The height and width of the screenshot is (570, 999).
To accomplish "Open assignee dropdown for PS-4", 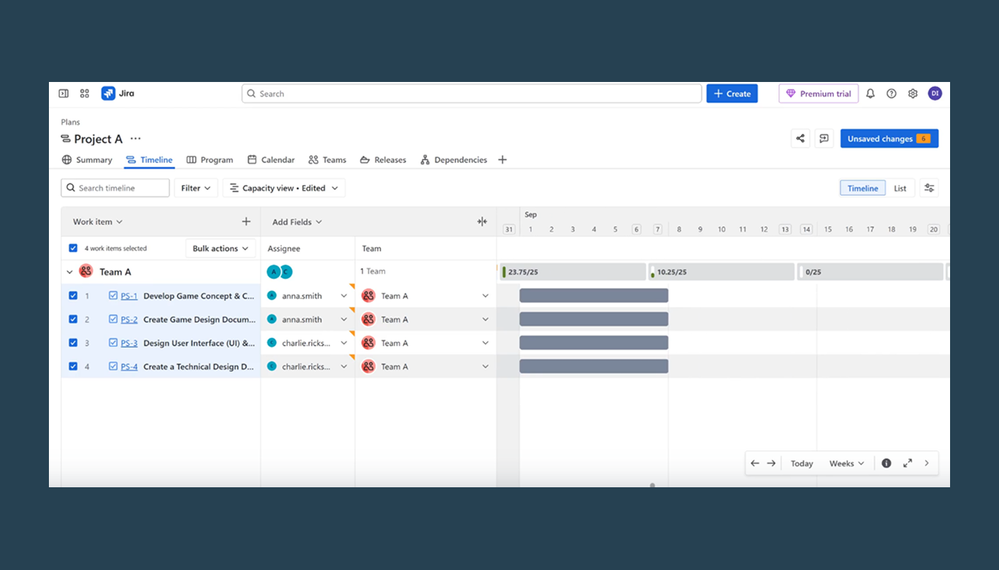I will pos(344,366).
